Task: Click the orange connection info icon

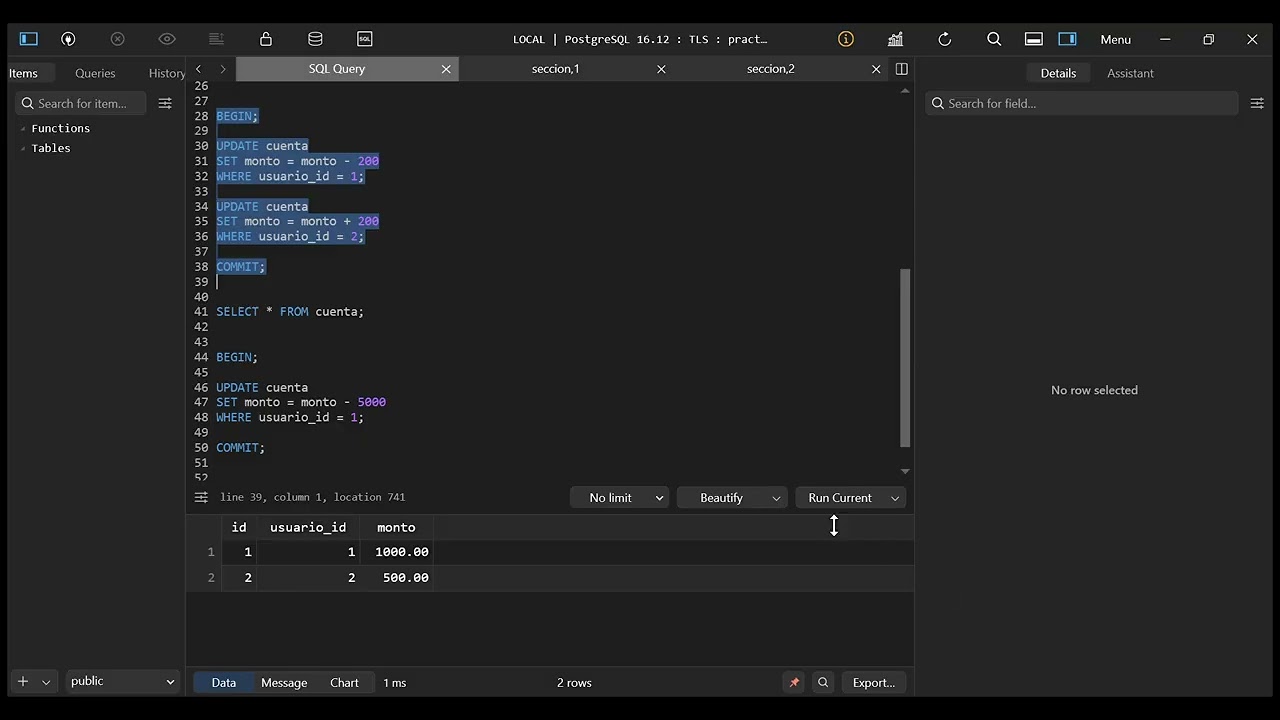Action: click(846, 39)
